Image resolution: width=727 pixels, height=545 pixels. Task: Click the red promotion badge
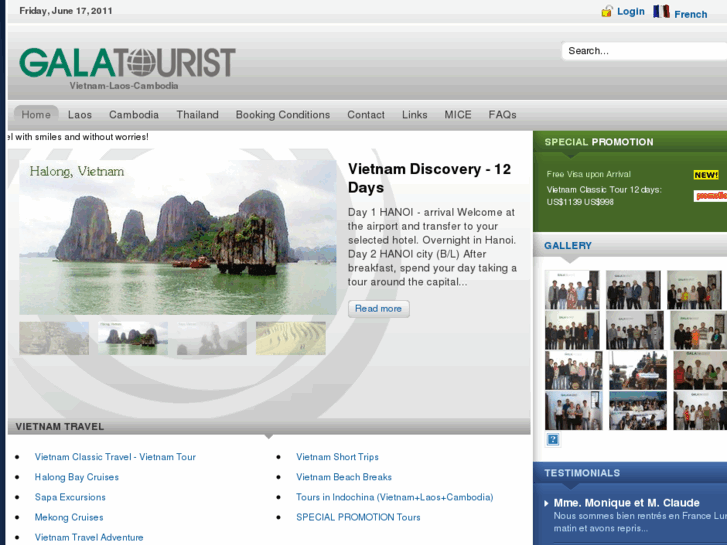(x=710, y=196)
